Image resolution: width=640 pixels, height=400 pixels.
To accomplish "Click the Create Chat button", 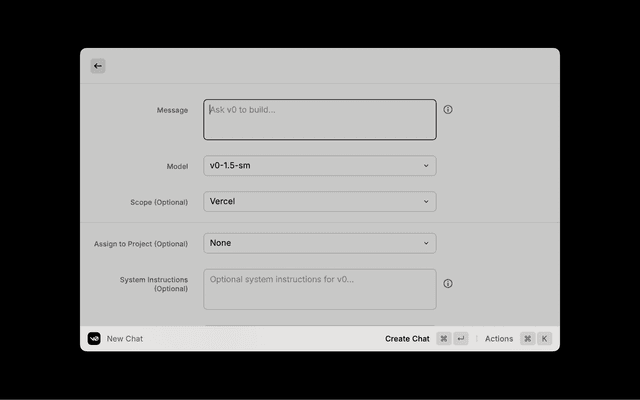I will [x=407, y=339].
